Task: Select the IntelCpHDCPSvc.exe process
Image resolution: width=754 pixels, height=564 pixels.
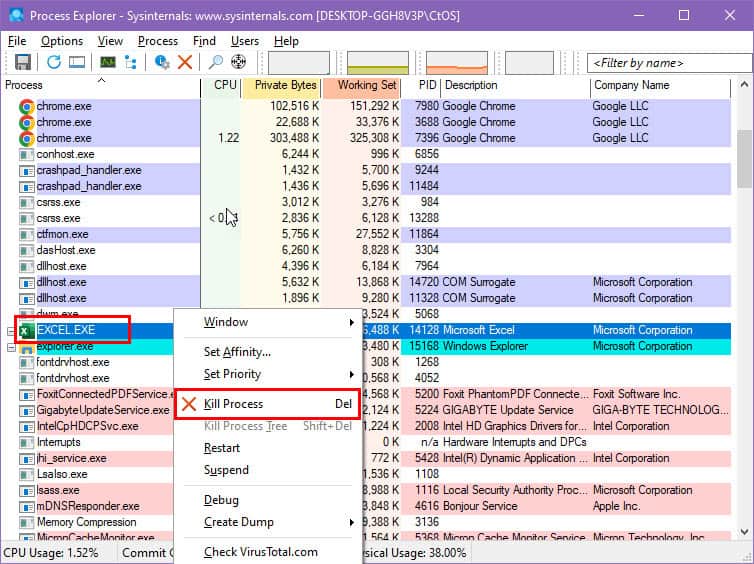Action: point(88,426)
